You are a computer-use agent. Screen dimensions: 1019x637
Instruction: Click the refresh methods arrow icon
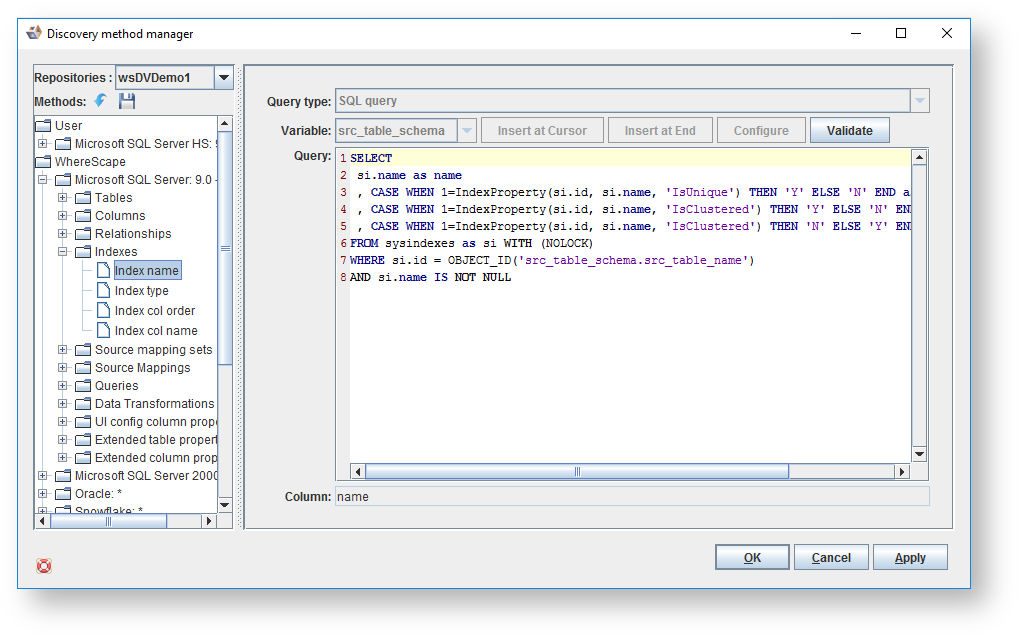click(x=101, y=101)
